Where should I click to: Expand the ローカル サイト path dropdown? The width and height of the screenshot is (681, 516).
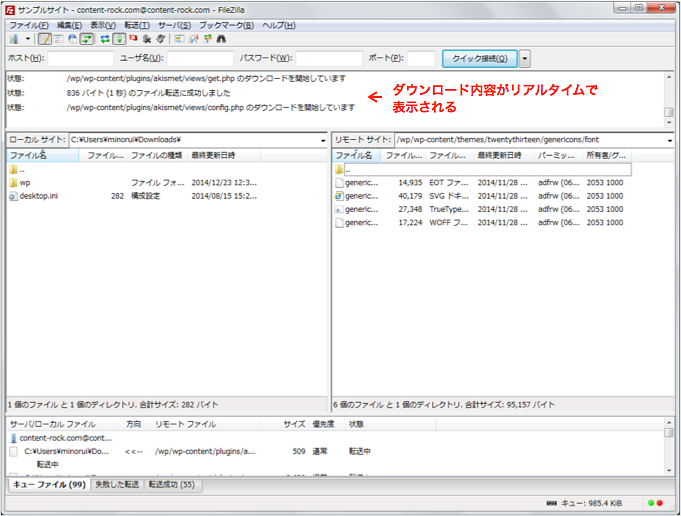click(x=323, y=140)
